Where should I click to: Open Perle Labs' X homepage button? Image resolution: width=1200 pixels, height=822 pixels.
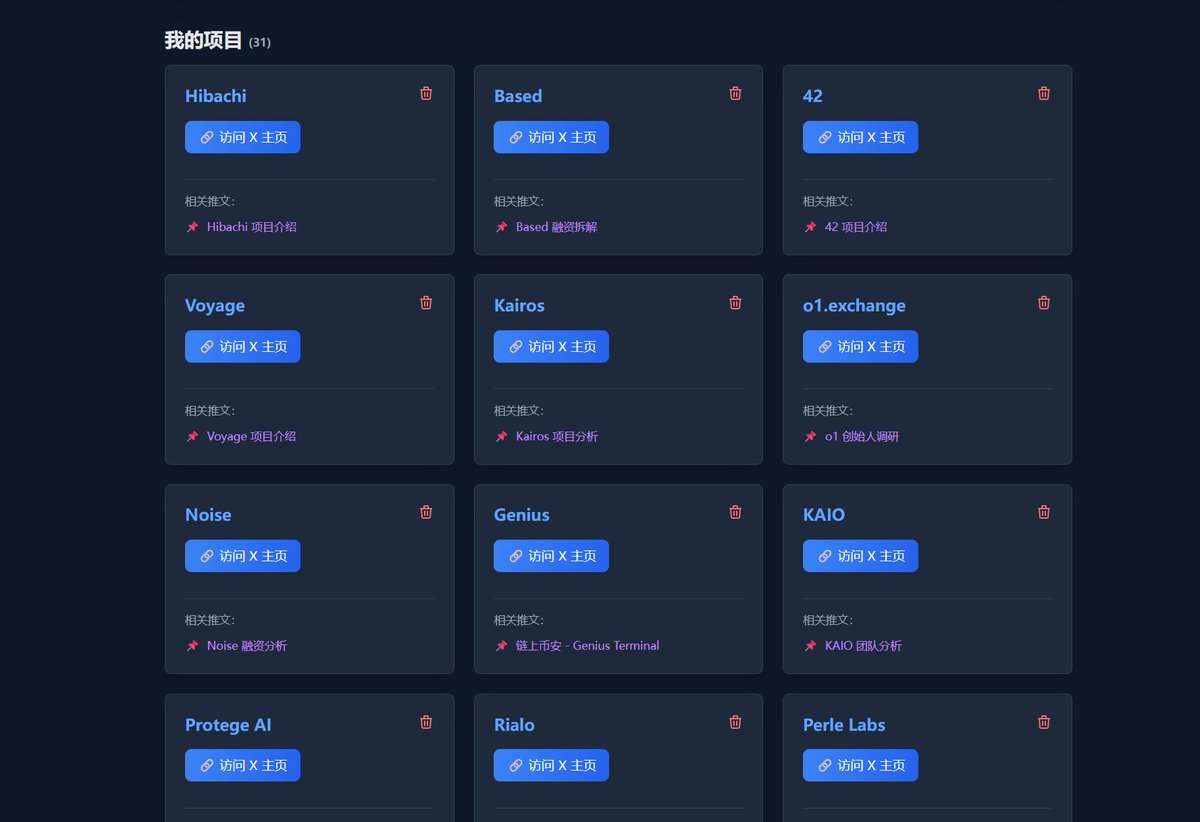click(x=860, y=765)
